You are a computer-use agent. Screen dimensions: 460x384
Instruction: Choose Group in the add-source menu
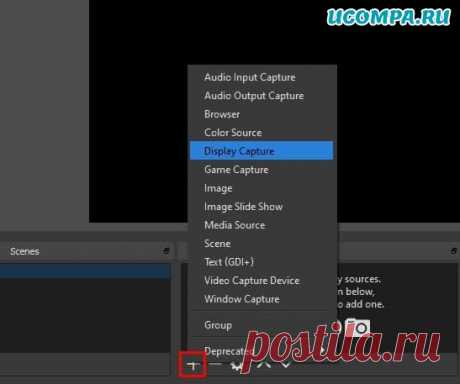point(261,325)
